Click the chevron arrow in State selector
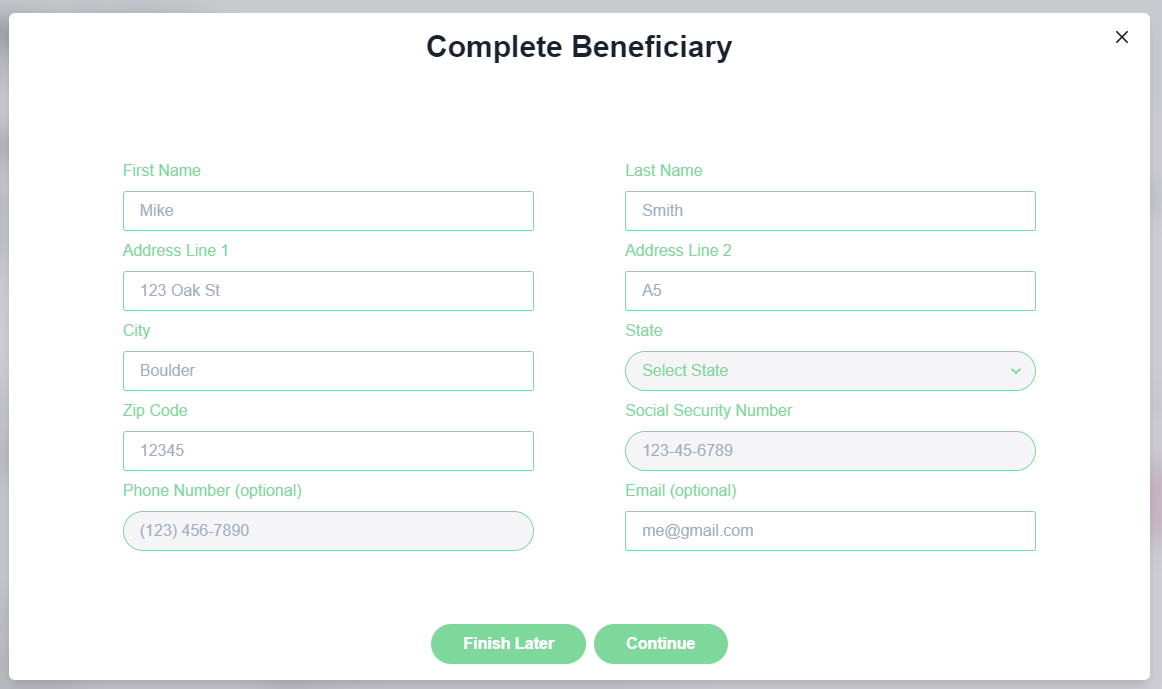 pyautogui.click(x=1015, y=371)
